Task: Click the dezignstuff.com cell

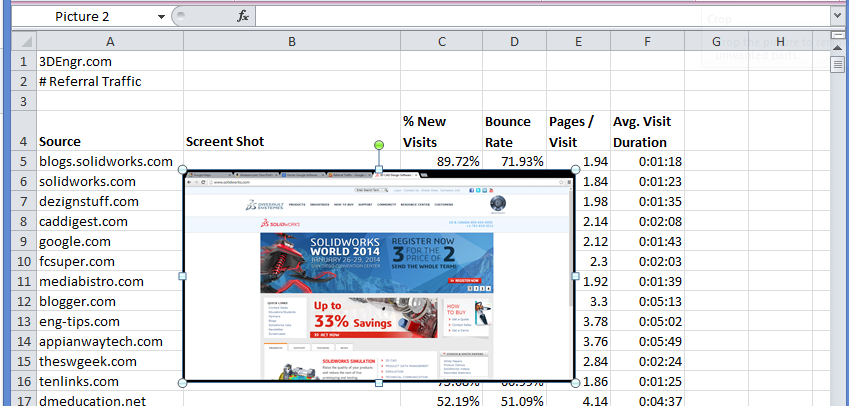Action: coord(110,201)
